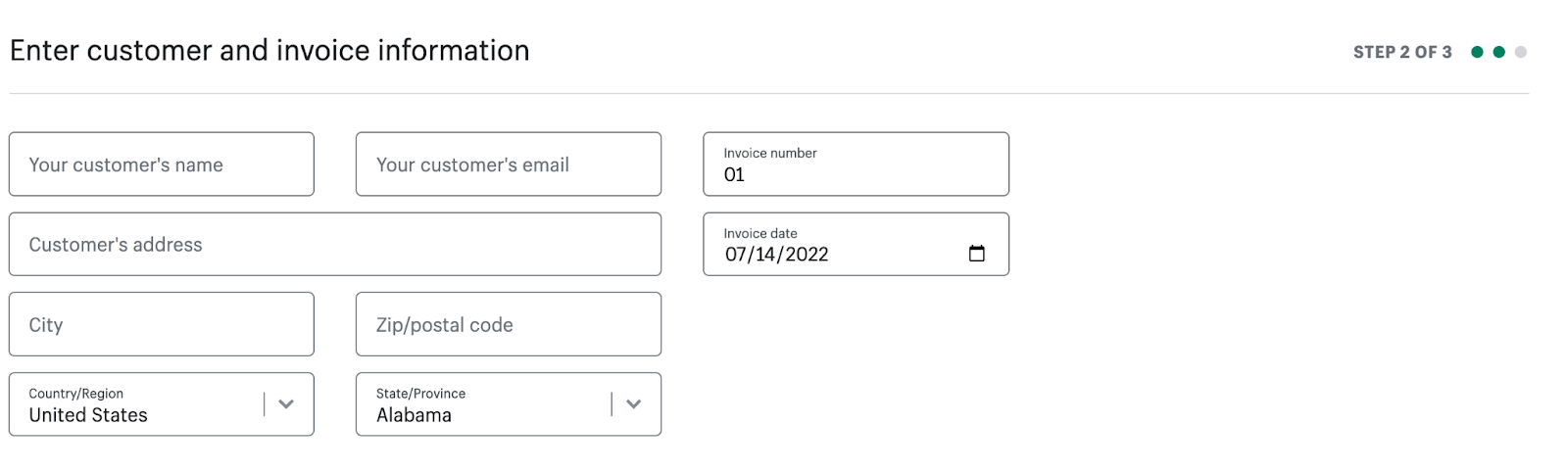Select the day 14 in invoice date
The image size is (1568, 471).
[x=765, y=255]
